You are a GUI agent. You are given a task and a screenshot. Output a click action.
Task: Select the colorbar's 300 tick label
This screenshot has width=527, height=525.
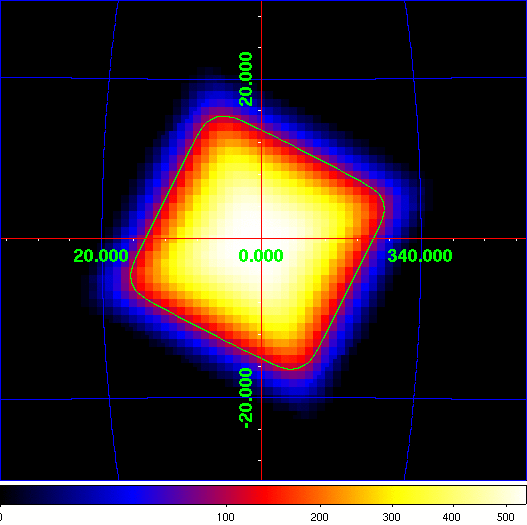(x=392, y=517)
